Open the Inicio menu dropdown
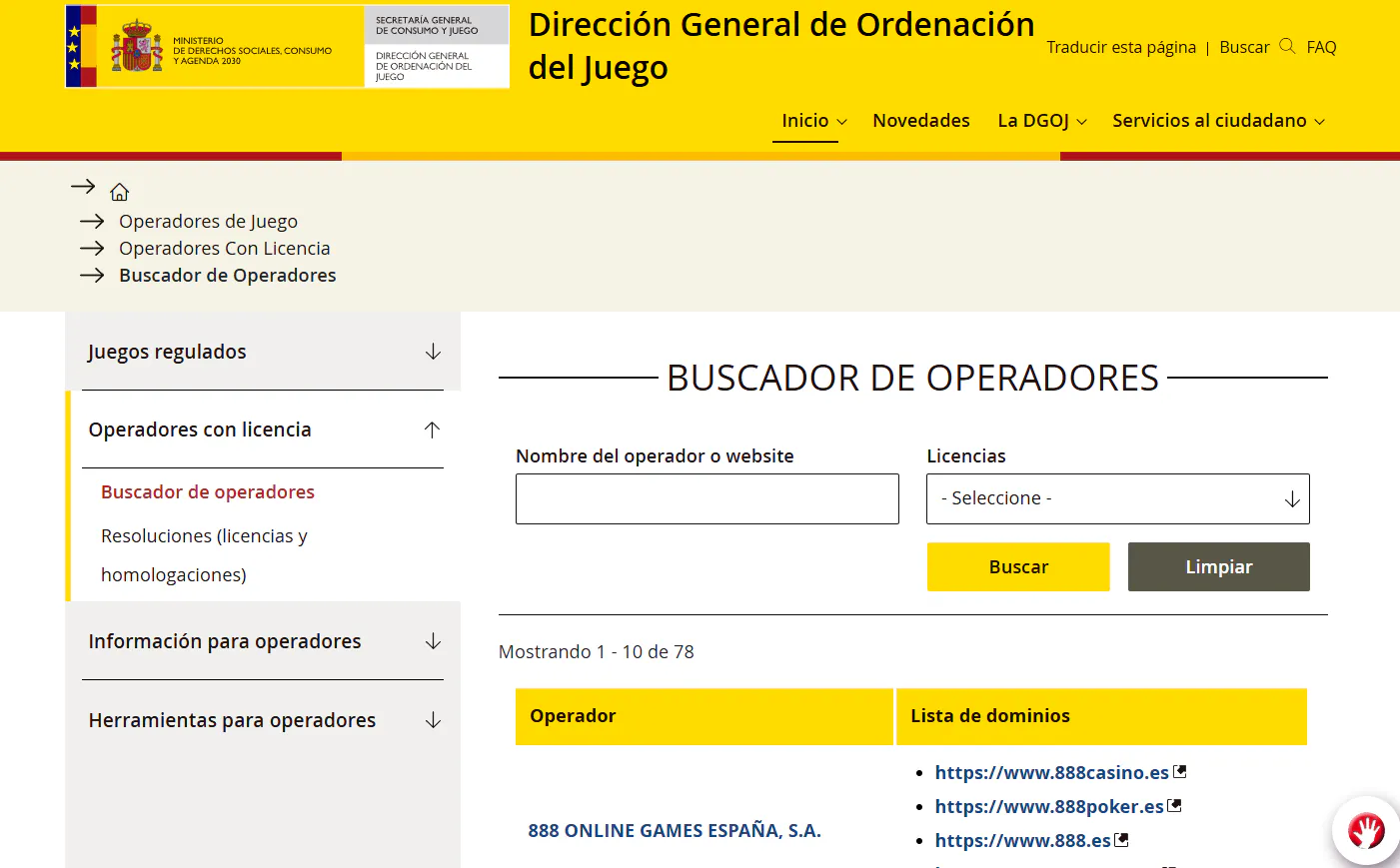The height and width of the screenshot is (868, 1400). pos(814,121)
